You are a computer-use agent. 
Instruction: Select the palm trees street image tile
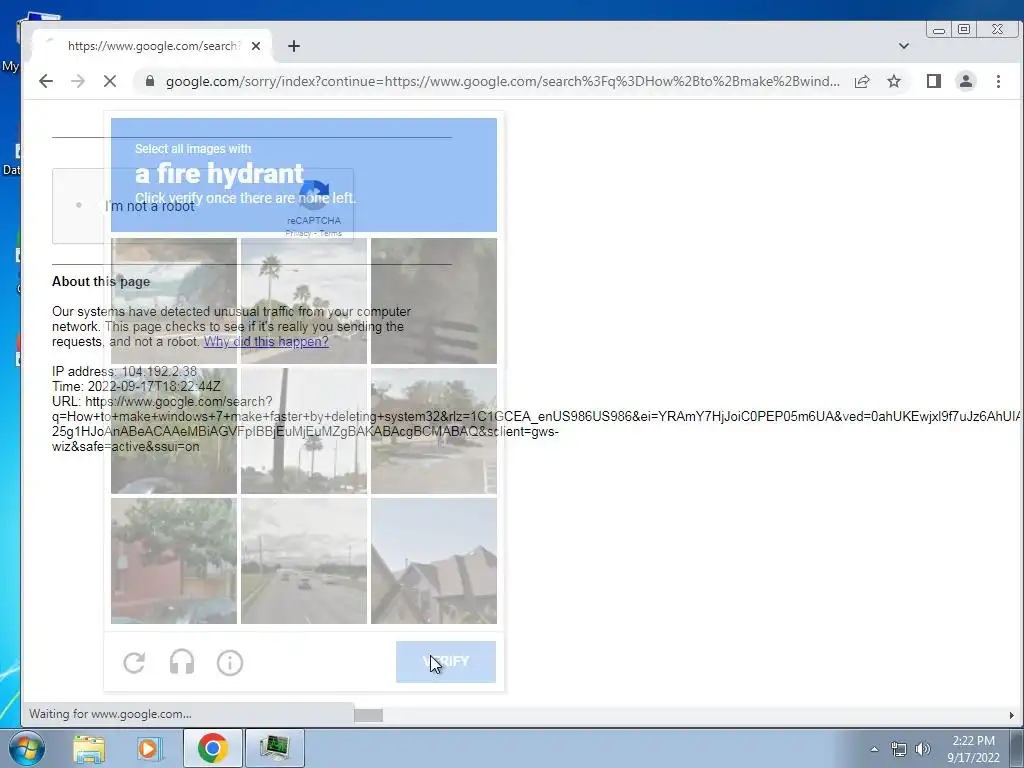(x=304, y=300)
